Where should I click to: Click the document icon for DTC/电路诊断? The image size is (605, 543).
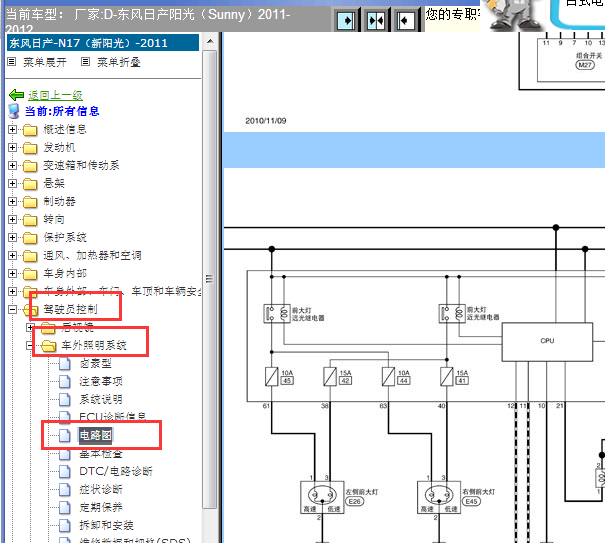click(64, 472)
